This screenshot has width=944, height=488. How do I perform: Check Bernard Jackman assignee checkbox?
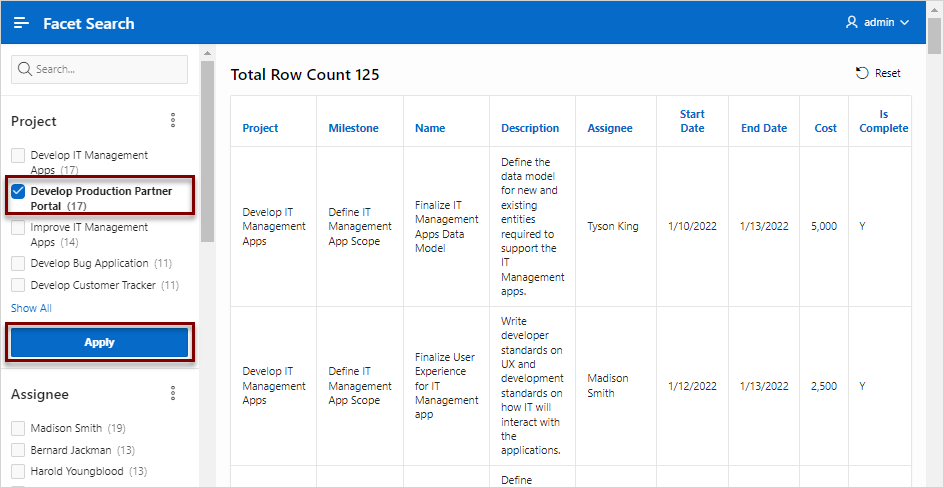[x=19, y=450]
